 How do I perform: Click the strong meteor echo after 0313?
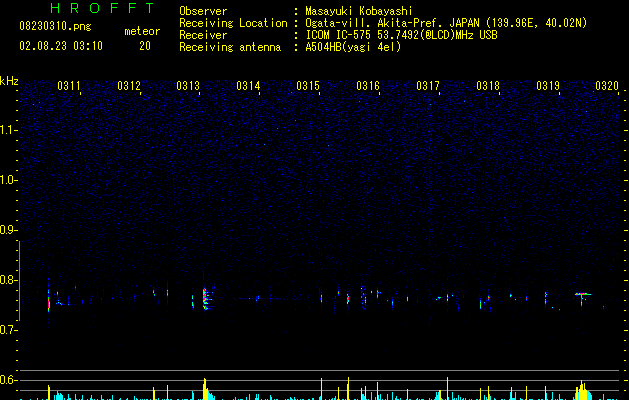[x=206, y=298]
